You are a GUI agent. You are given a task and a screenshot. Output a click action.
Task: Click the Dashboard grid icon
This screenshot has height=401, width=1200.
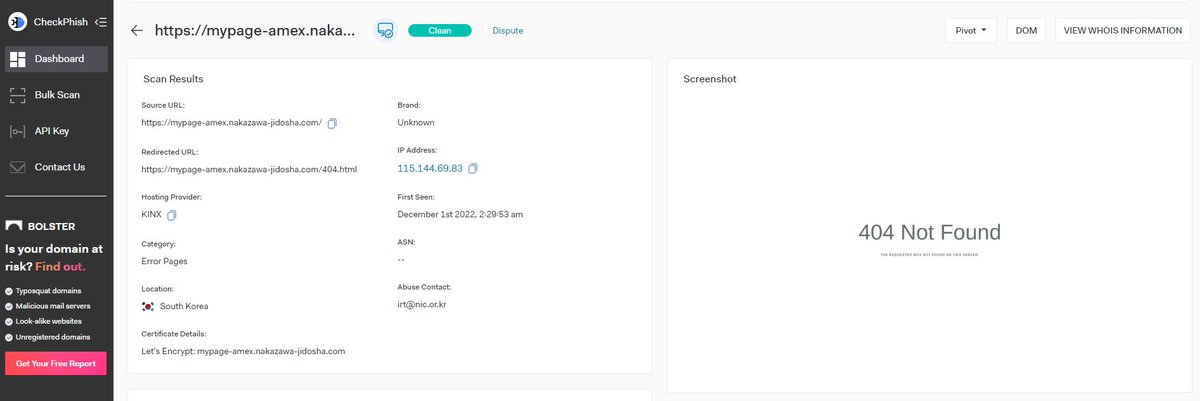[17, 59]
